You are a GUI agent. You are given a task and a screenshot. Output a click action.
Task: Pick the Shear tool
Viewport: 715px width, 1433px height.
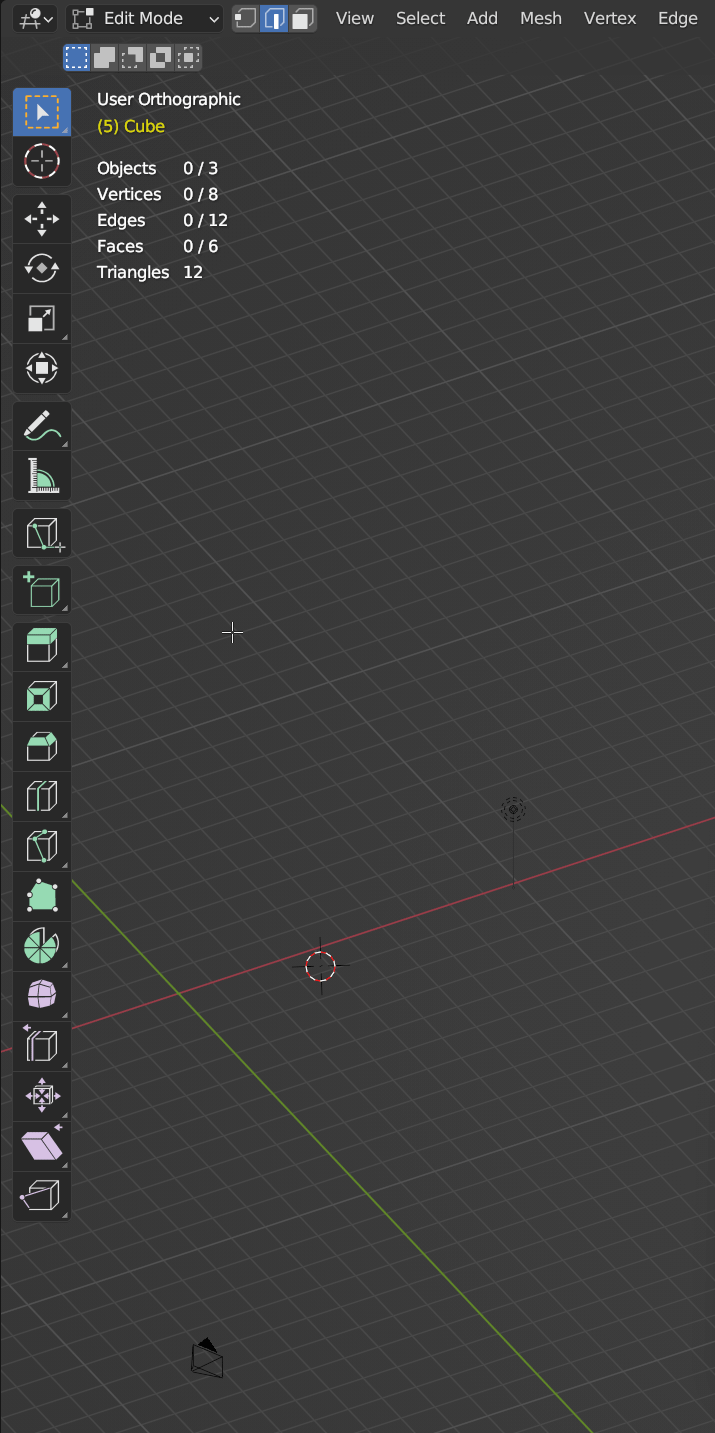[42, 1146]
